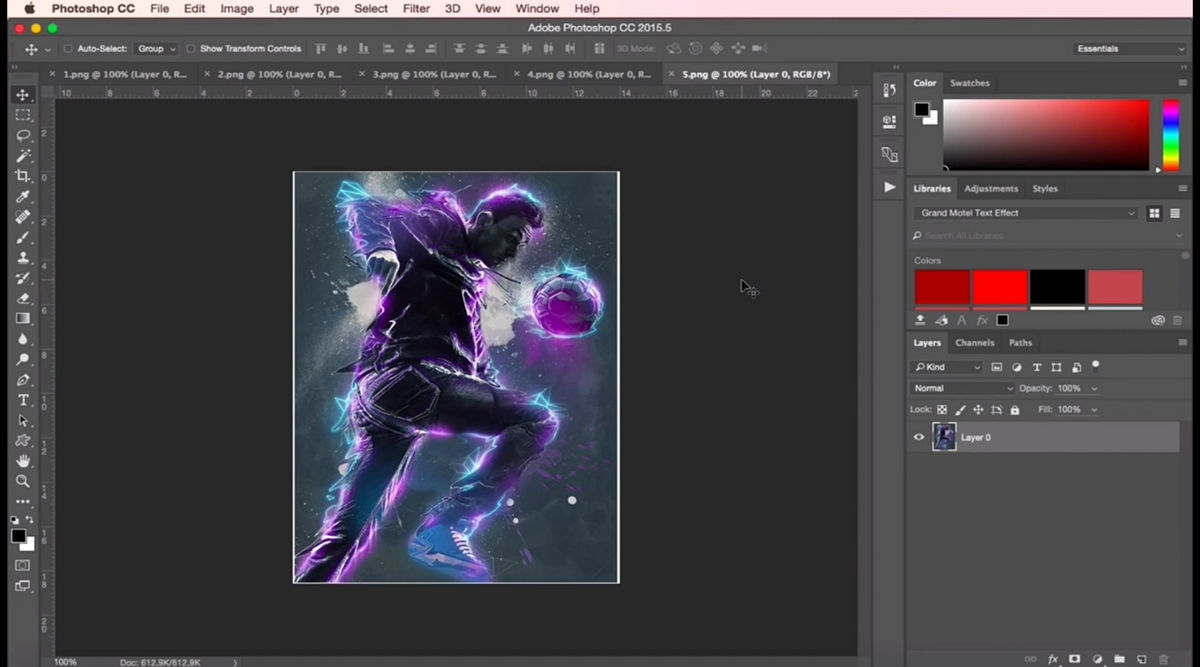Select the Eraser tool

pos(23,298)
